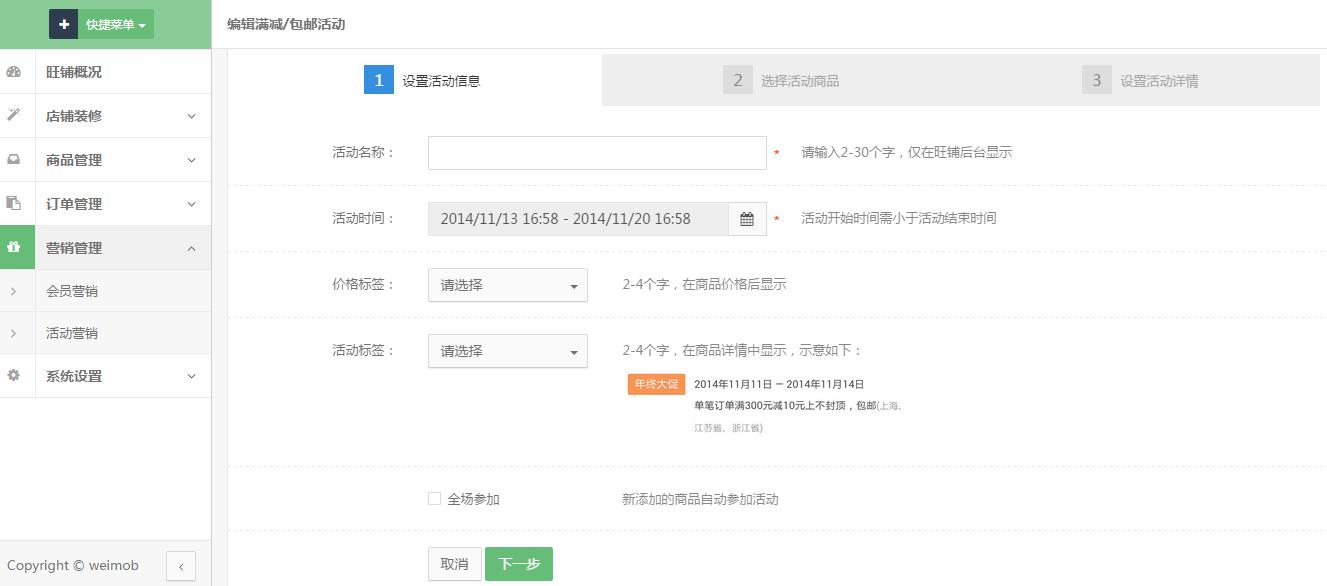Open the 活动营销 submenu item

click(x=72, y=333)
